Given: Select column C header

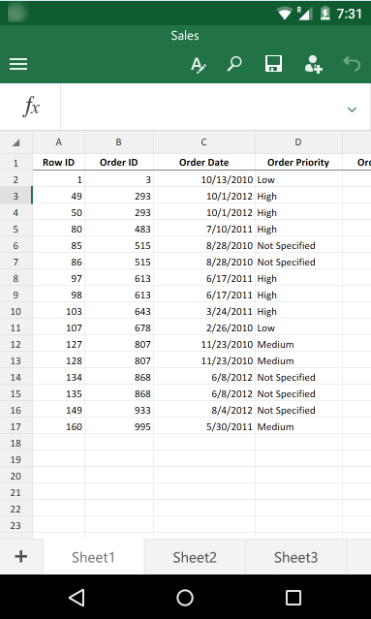Looking at the screenshot, I should click(204, 143).
